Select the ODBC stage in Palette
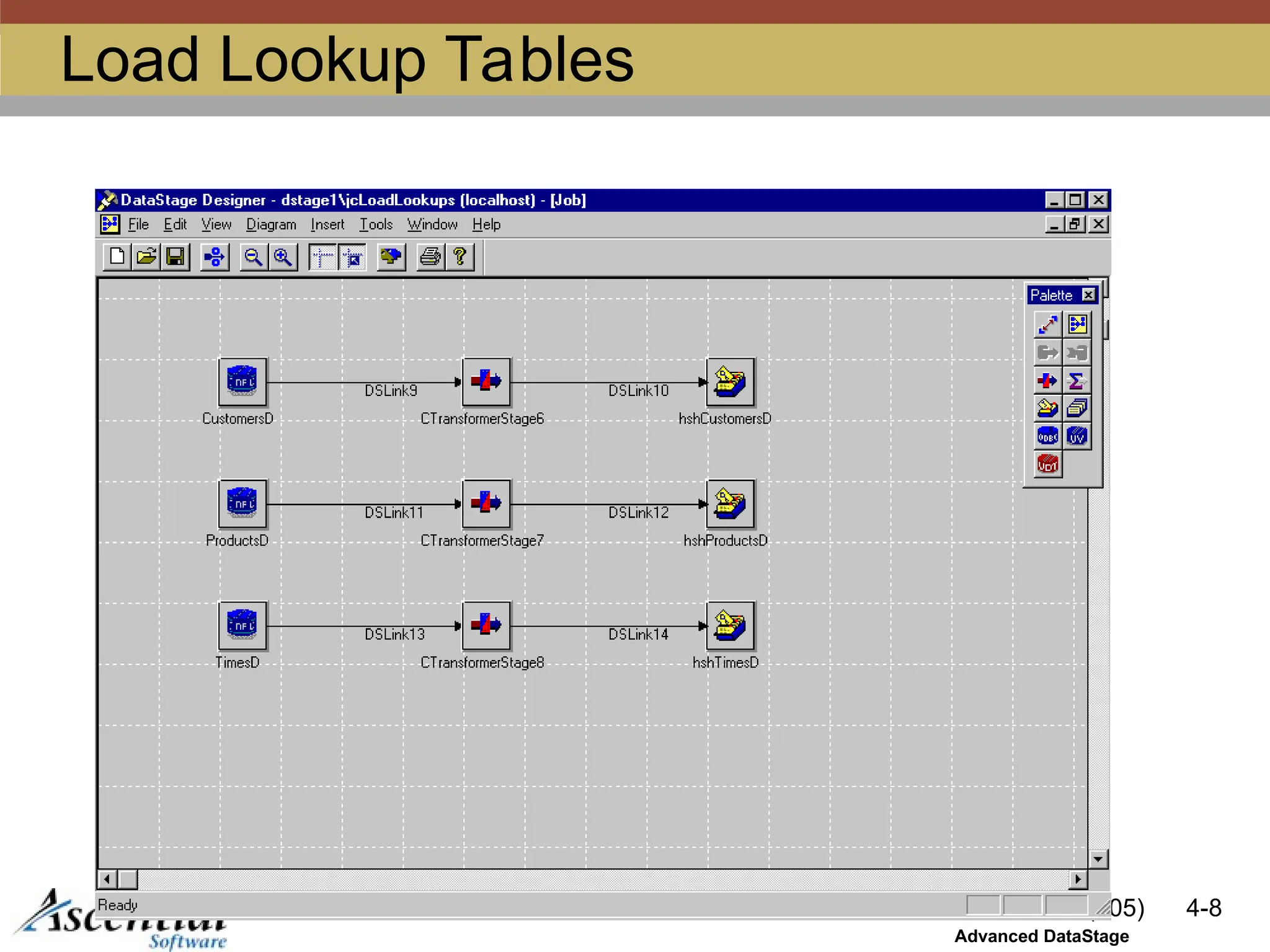This screenshot has width=1270, height=952. tap(1048, 436)
